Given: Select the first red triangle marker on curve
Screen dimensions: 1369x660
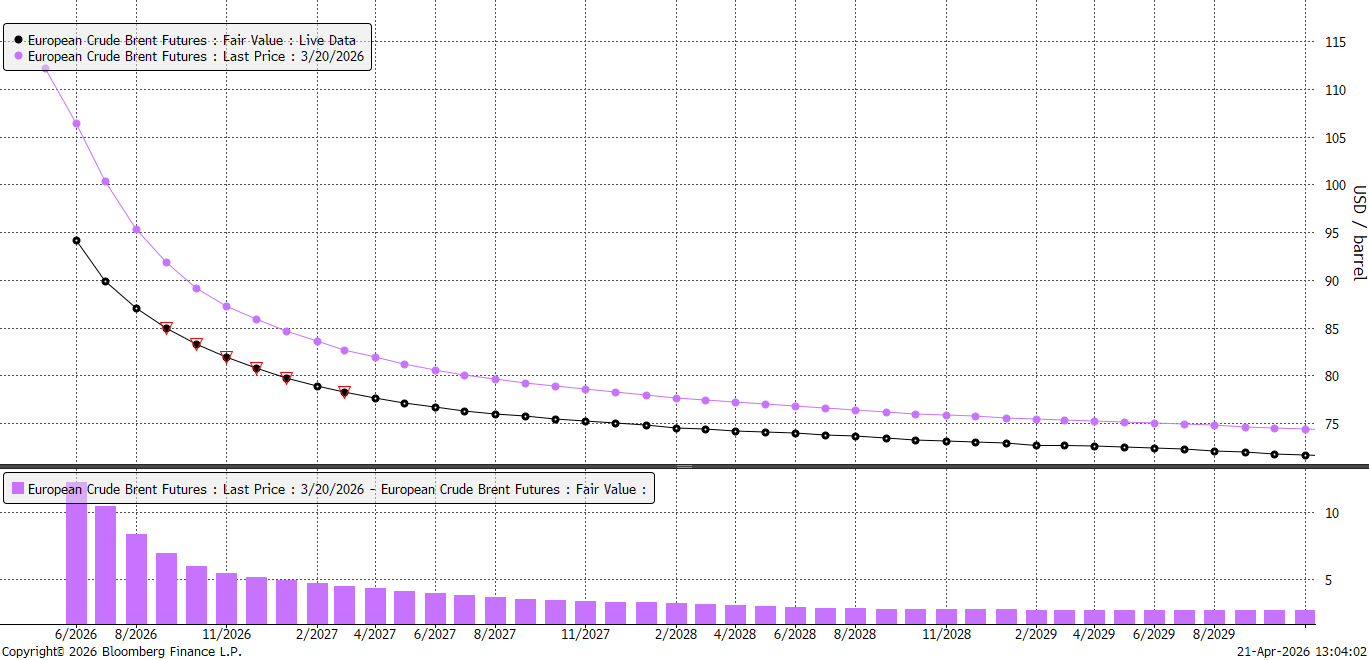Looking at the screenshot, I should click(166, 327).
